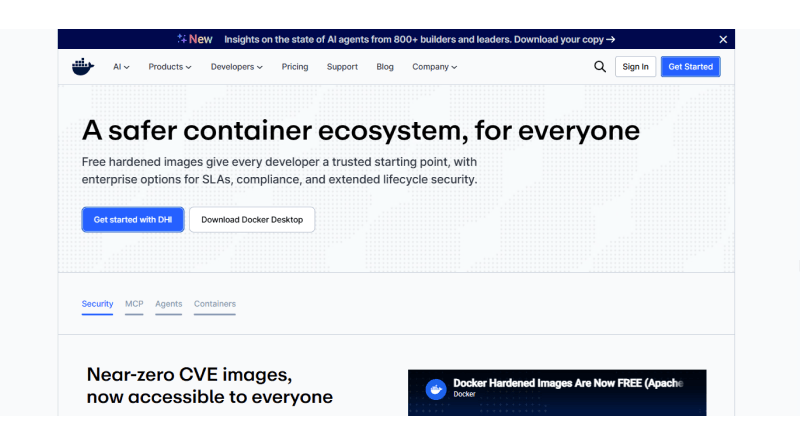Click Get started with DHI
Screen dimensions: 800x445
(133, 219)
